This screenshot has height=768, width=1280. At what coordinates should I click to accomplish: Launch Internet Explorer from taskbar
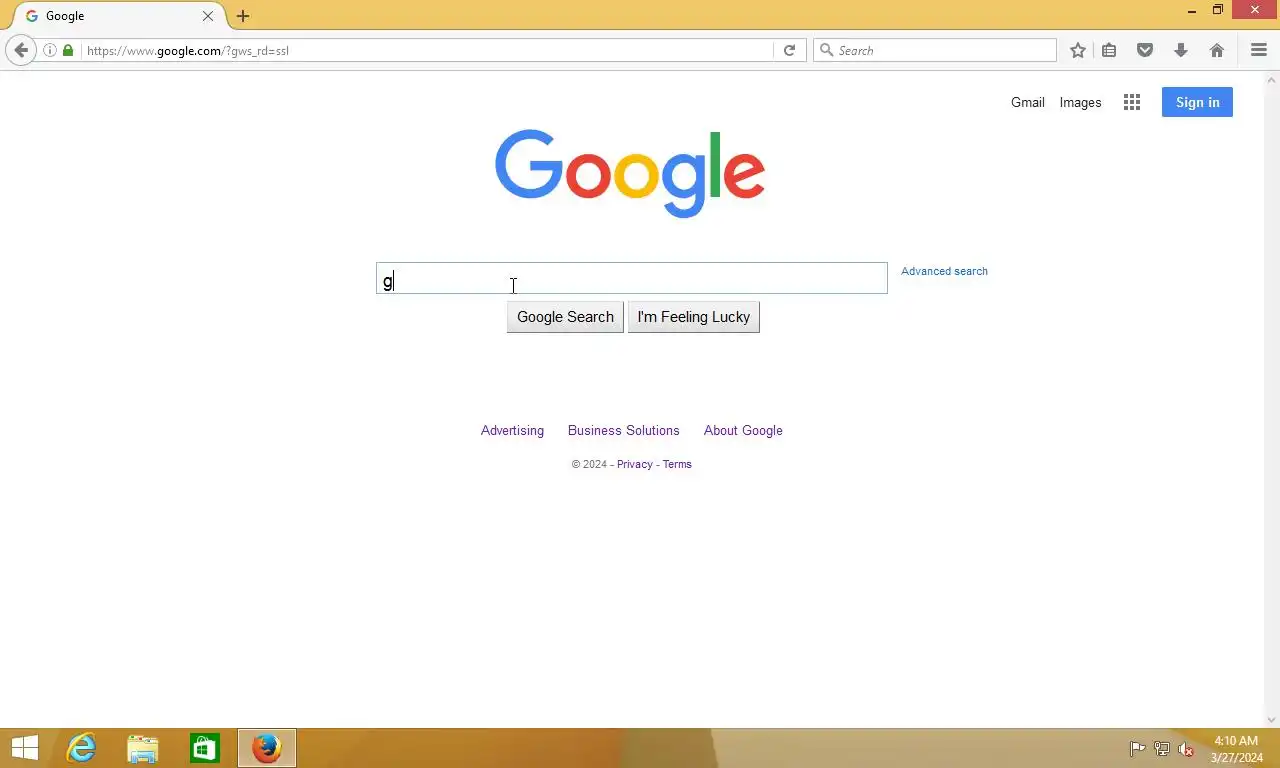point(81,748)
